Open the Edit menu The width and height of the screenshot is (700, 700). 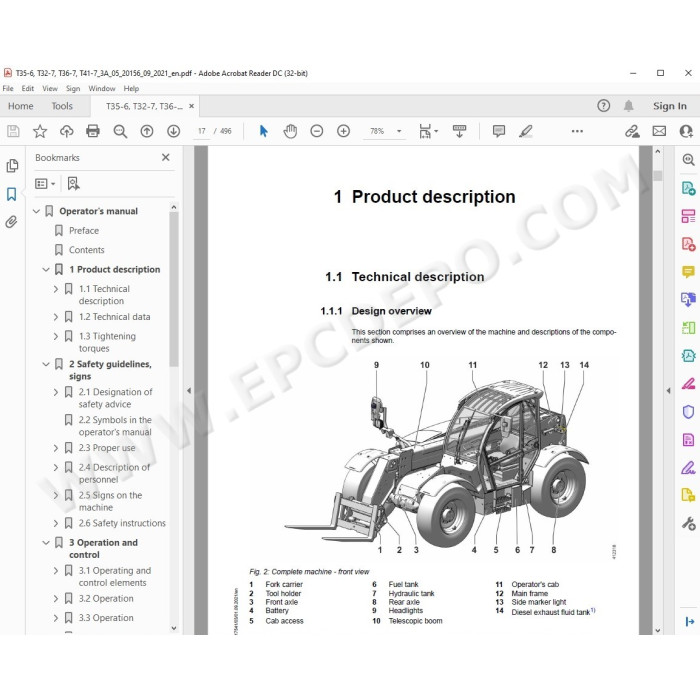[x=28, y=88]
